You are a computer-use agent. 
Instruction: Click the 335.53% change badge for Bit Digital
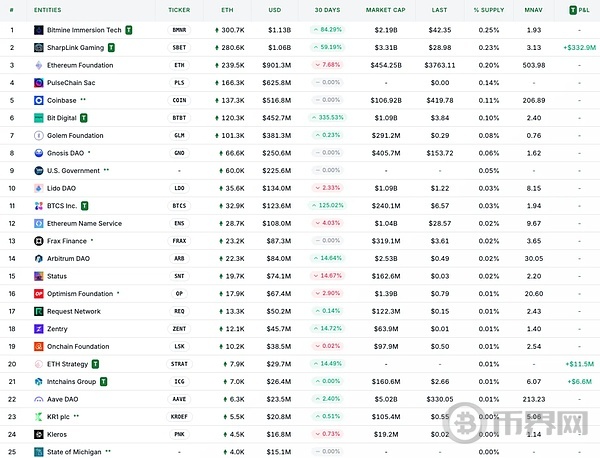(328, 117)
